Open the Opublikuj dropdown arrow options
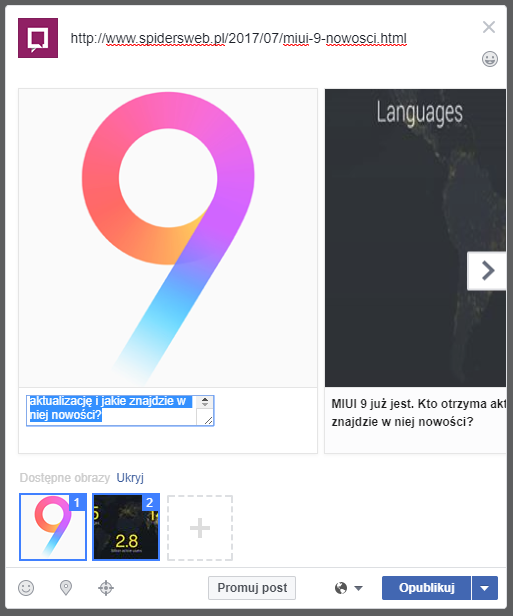The width and height of the screenshot is (513, 616). 485,588
